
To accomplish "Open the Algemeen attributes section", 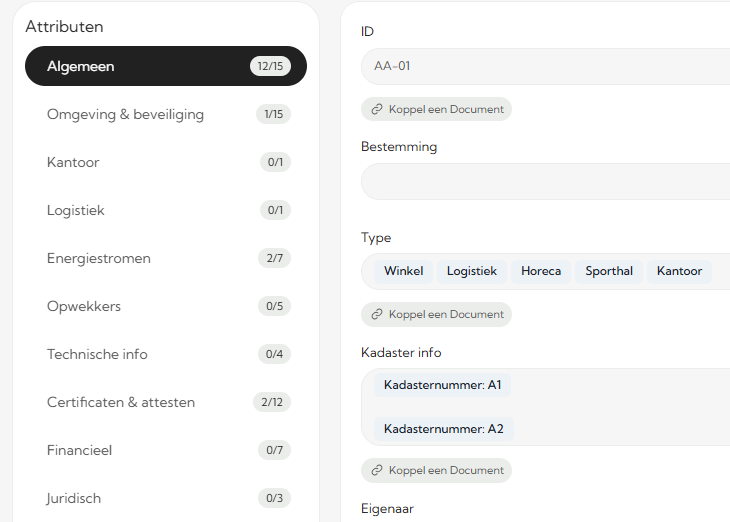I will [165, 67].
